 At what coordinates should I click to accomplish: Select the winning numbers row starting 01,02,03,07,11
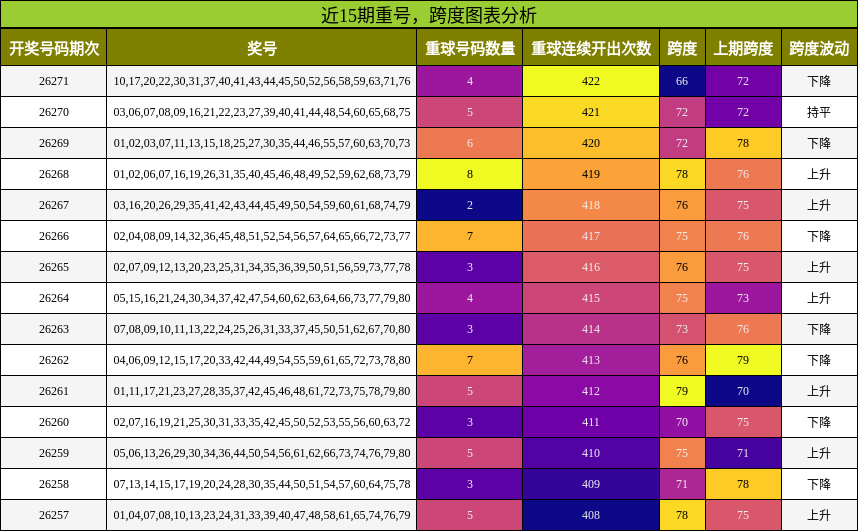(262, 143)
